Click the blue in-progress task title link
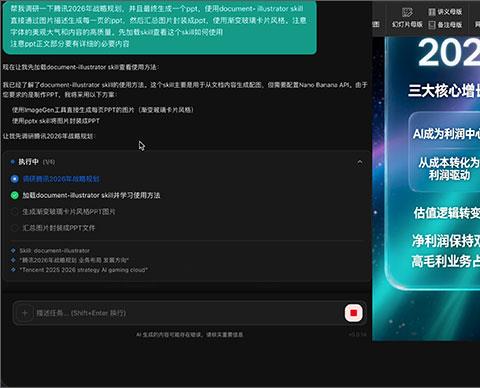 point(61,179)
